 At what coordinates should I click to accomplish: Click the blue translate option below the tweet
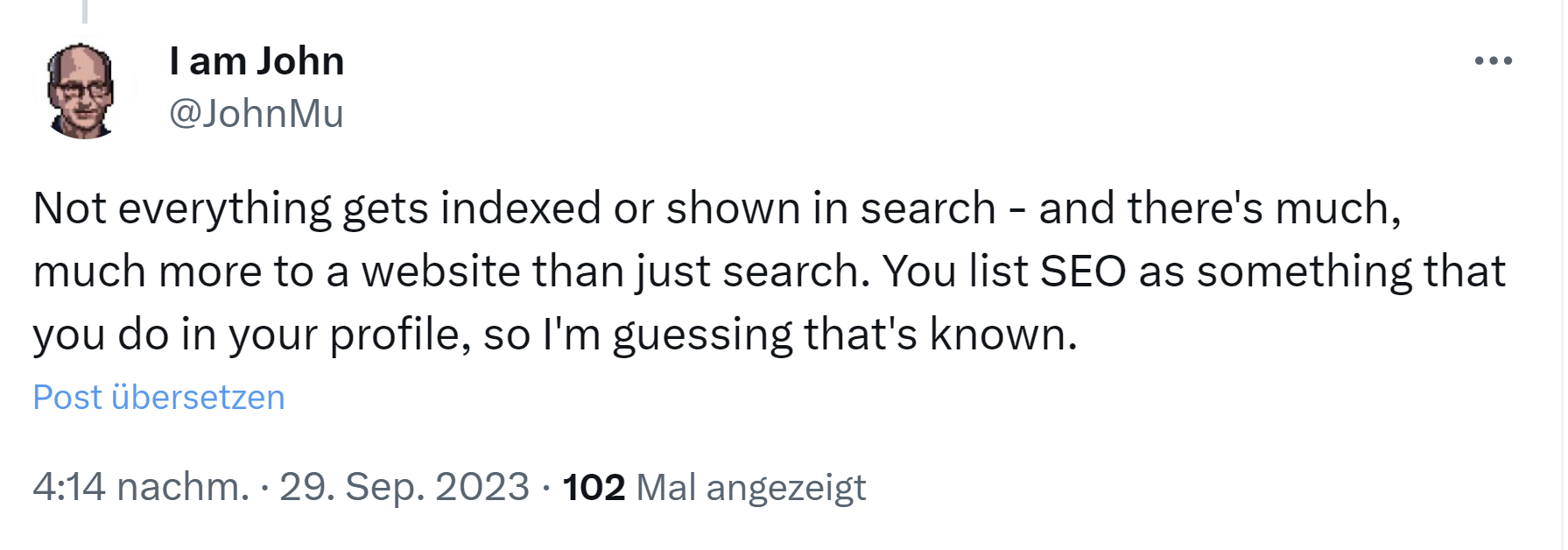coord(158,398)
